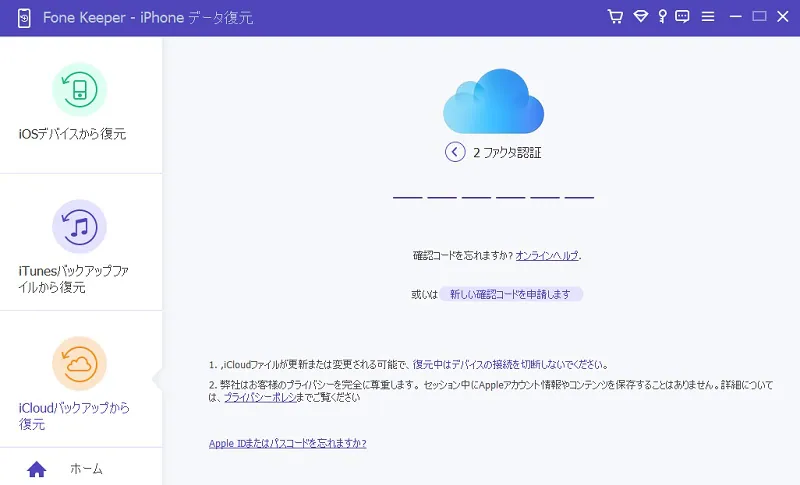The width and height of the screenshot is (800, 485).
Task: Open the shopping cart purchase icon
Action: click(x=615, y=17)
